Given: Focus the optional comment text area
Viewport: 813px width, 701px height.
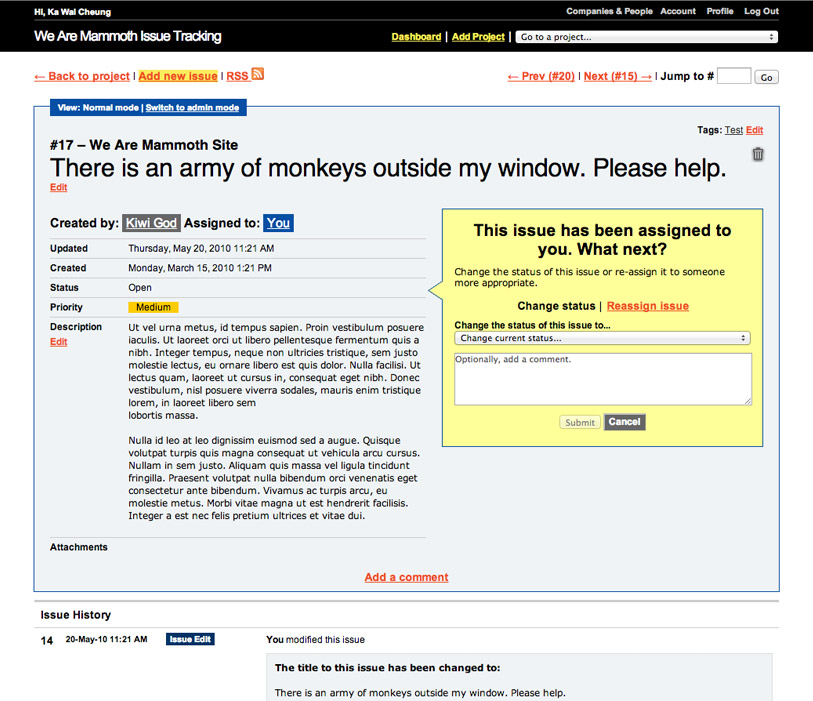Looking at the screenshot, I should point(602,379).
